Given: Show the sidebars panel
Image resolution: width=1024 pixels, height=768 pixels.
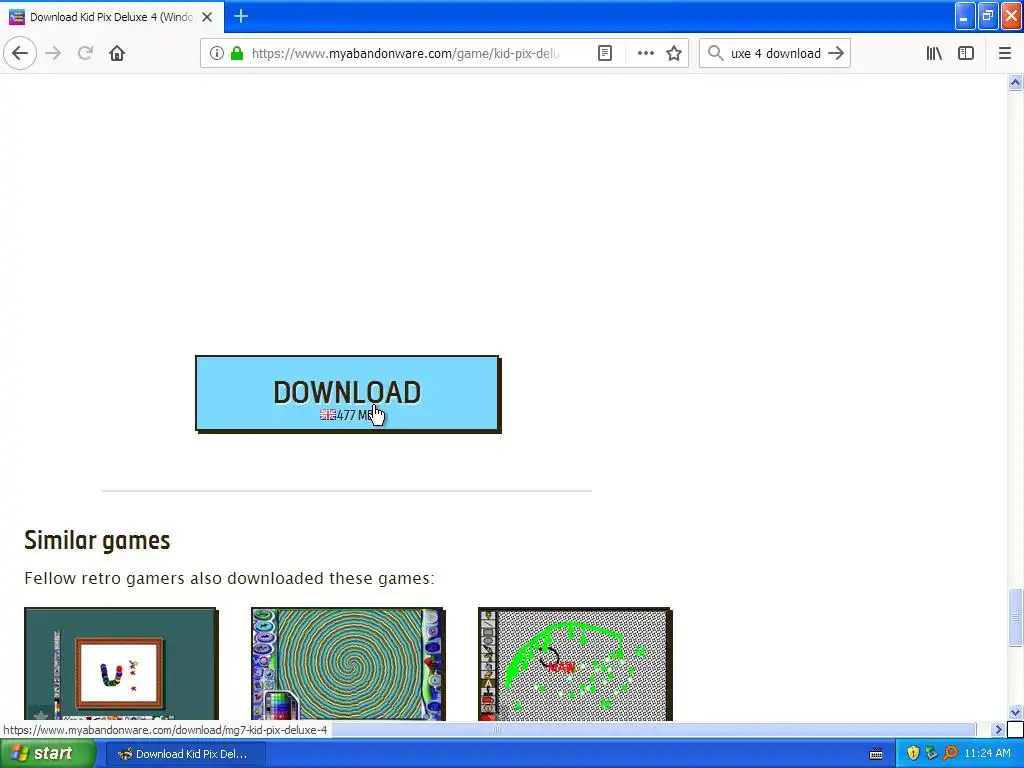Looking at the screenshot, I should pos(966,53).
